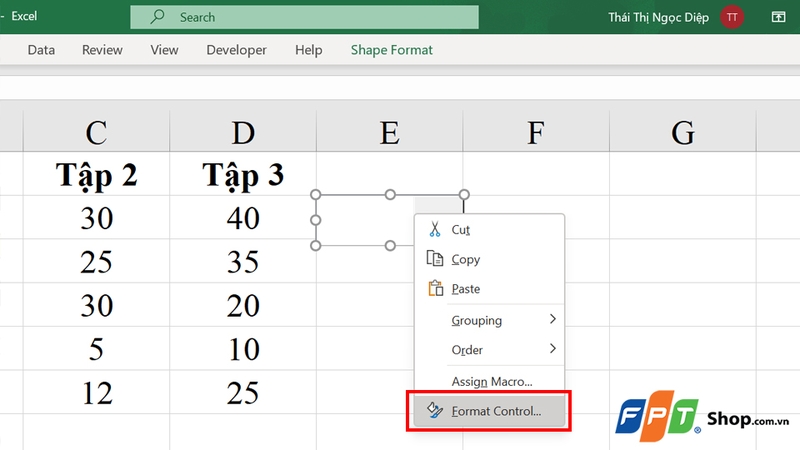Open the Help ribbon tab
The width and height of the screenshot is (800, 450).
(308, 50)
